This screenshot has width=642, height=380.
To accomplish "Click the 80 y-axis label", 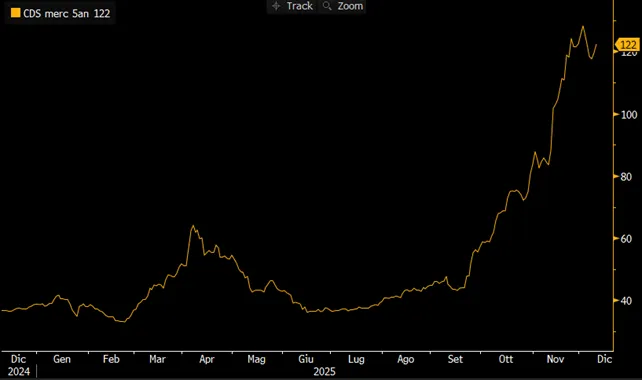I will 626,177.
